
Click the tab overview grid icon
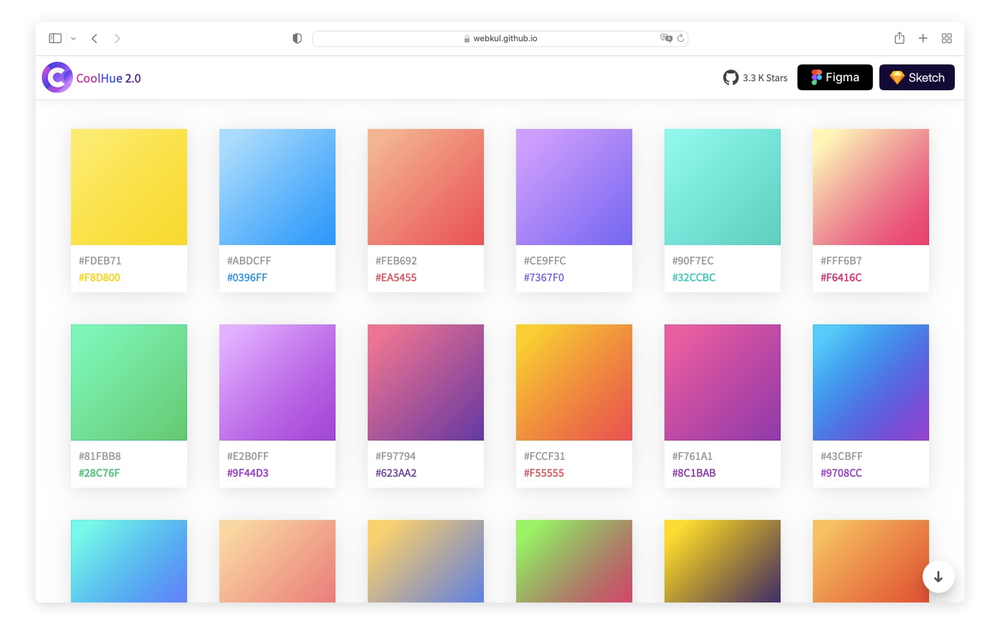(x=946, y=38)
